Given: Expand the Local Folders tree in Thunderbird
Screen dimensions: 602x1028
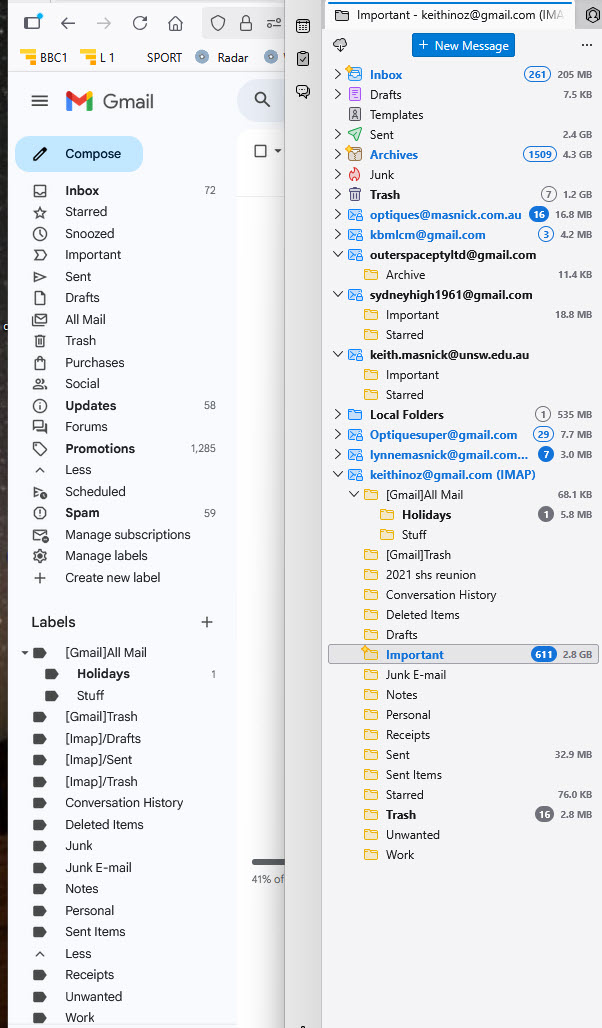Looking at the screenshot, I should 337,415.
